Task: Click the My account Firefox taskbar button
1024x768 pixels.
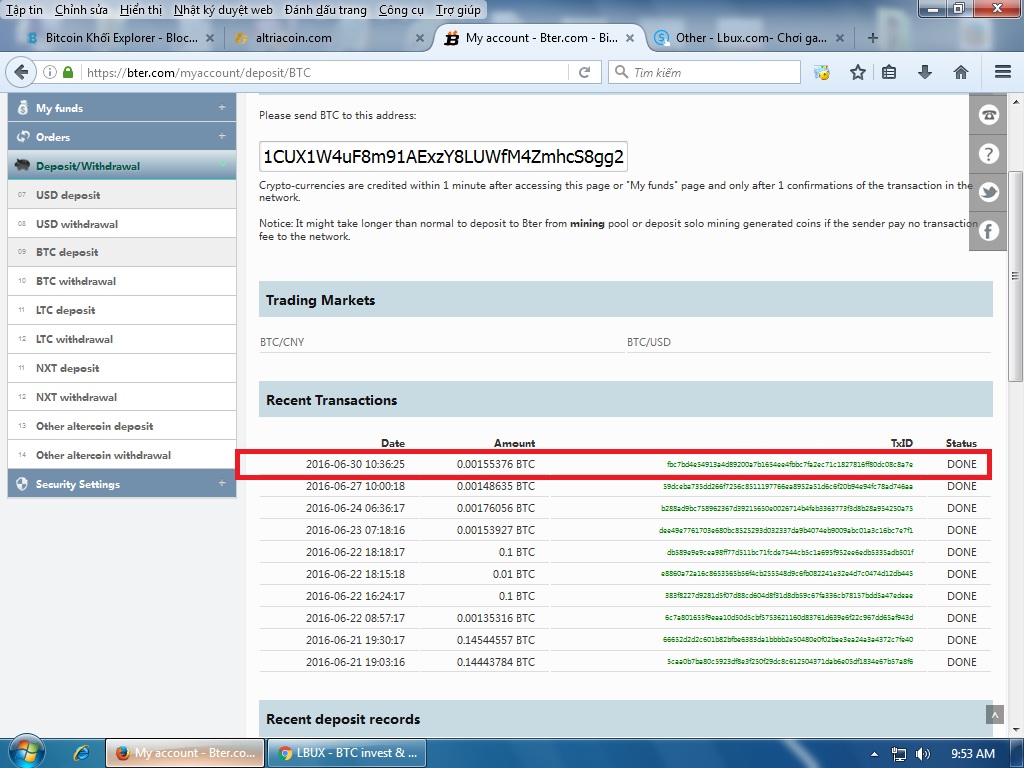Action: pos(185,753)
